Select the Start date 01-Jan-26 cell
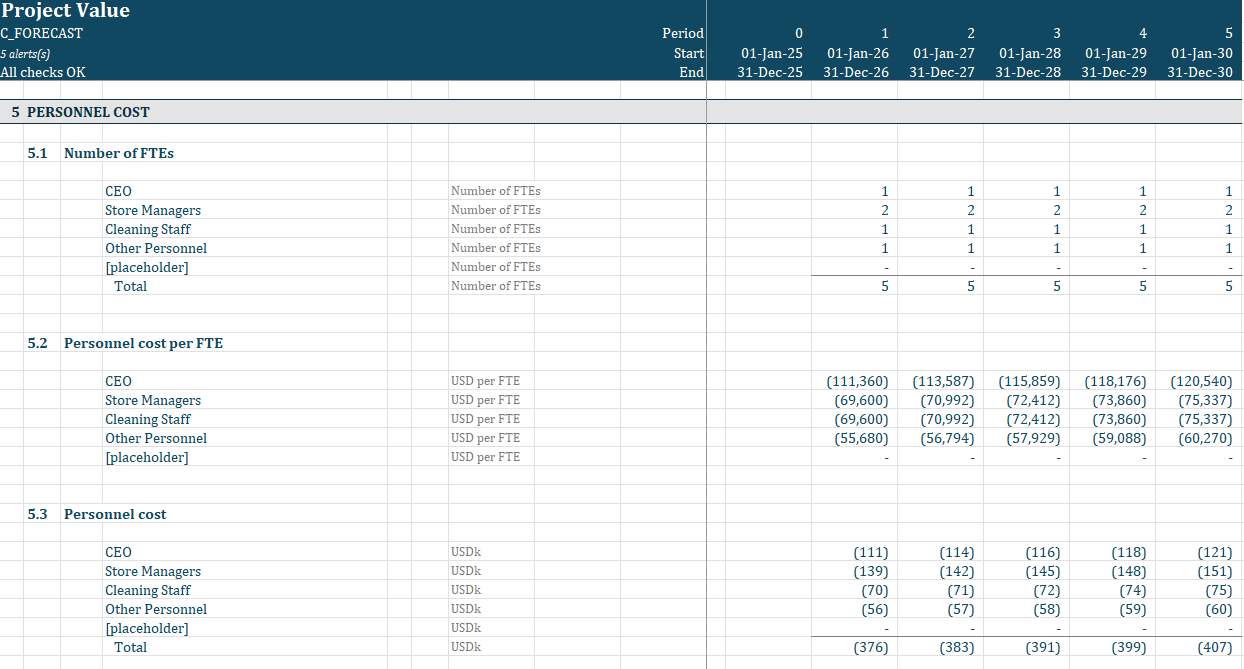The height and width of the screenshot is (669, 1244). 856,52
